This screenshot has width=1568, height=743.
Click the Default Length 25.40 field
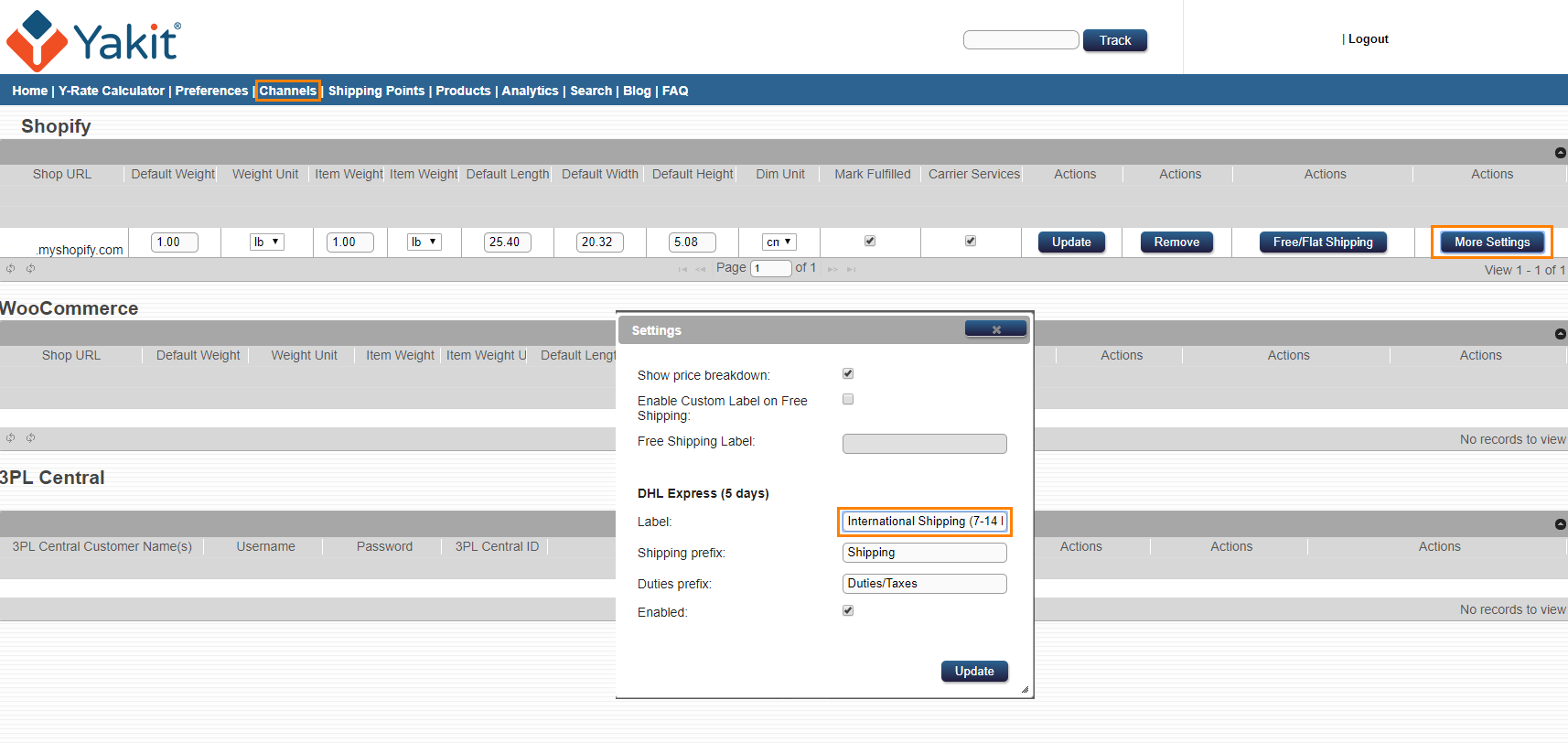click(x=507, y=242)
